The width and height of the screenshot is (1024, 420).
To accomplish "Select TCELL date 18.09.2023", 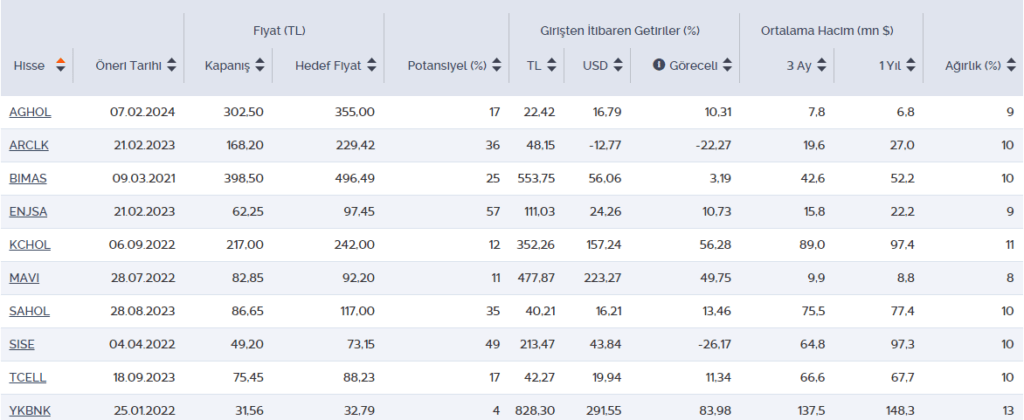I will coord(143,378).
